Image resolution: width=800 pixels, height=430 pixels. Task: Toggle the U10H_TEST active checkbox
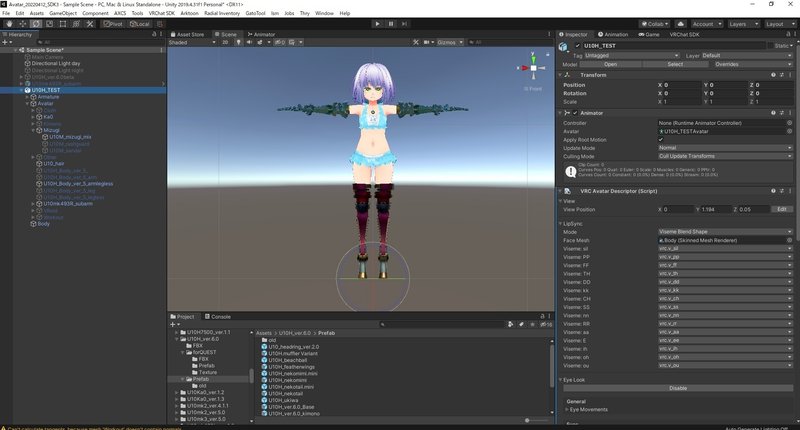(578, 46)
